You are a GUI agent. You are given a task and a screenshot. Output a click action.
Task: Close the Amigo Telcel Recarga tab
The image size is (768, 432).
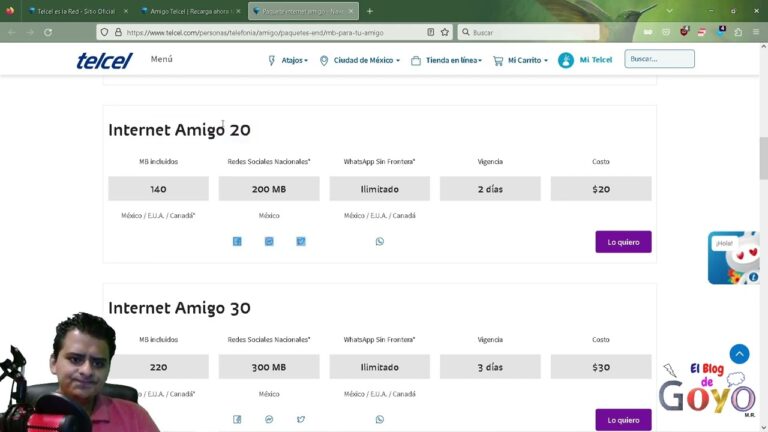(x=239, y=11)
